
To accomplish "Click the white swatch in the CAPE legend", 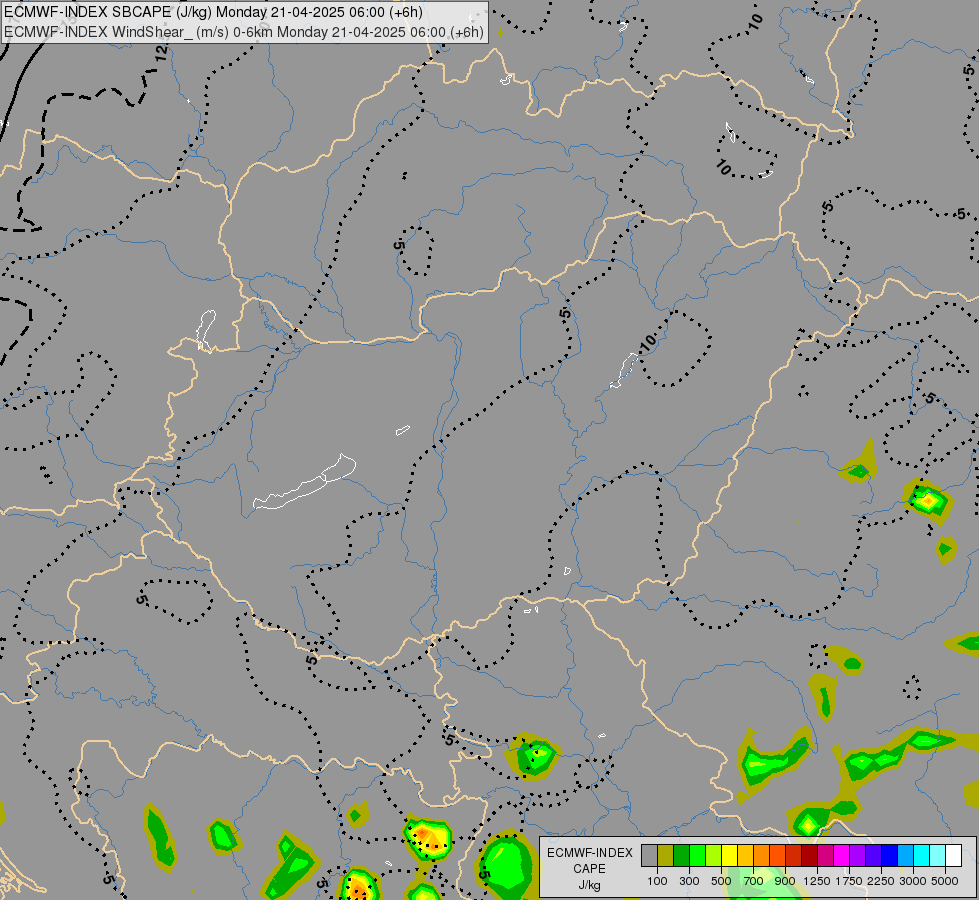I will 954,855.
